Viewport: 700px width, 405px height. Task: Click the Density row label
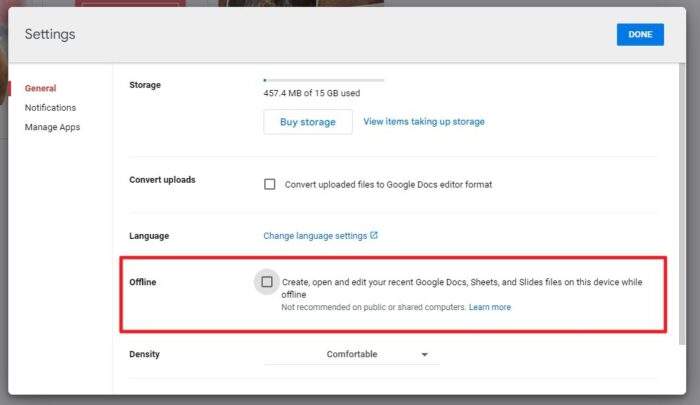[x=144, y=354]
